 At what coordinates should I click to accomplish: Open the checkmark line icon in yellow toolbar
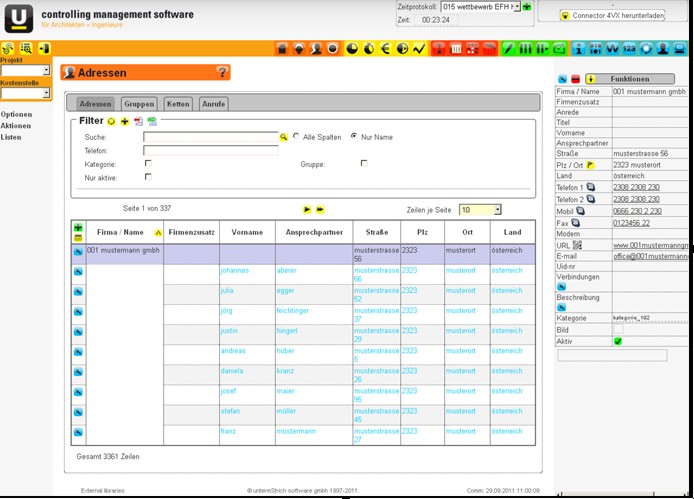419,48
